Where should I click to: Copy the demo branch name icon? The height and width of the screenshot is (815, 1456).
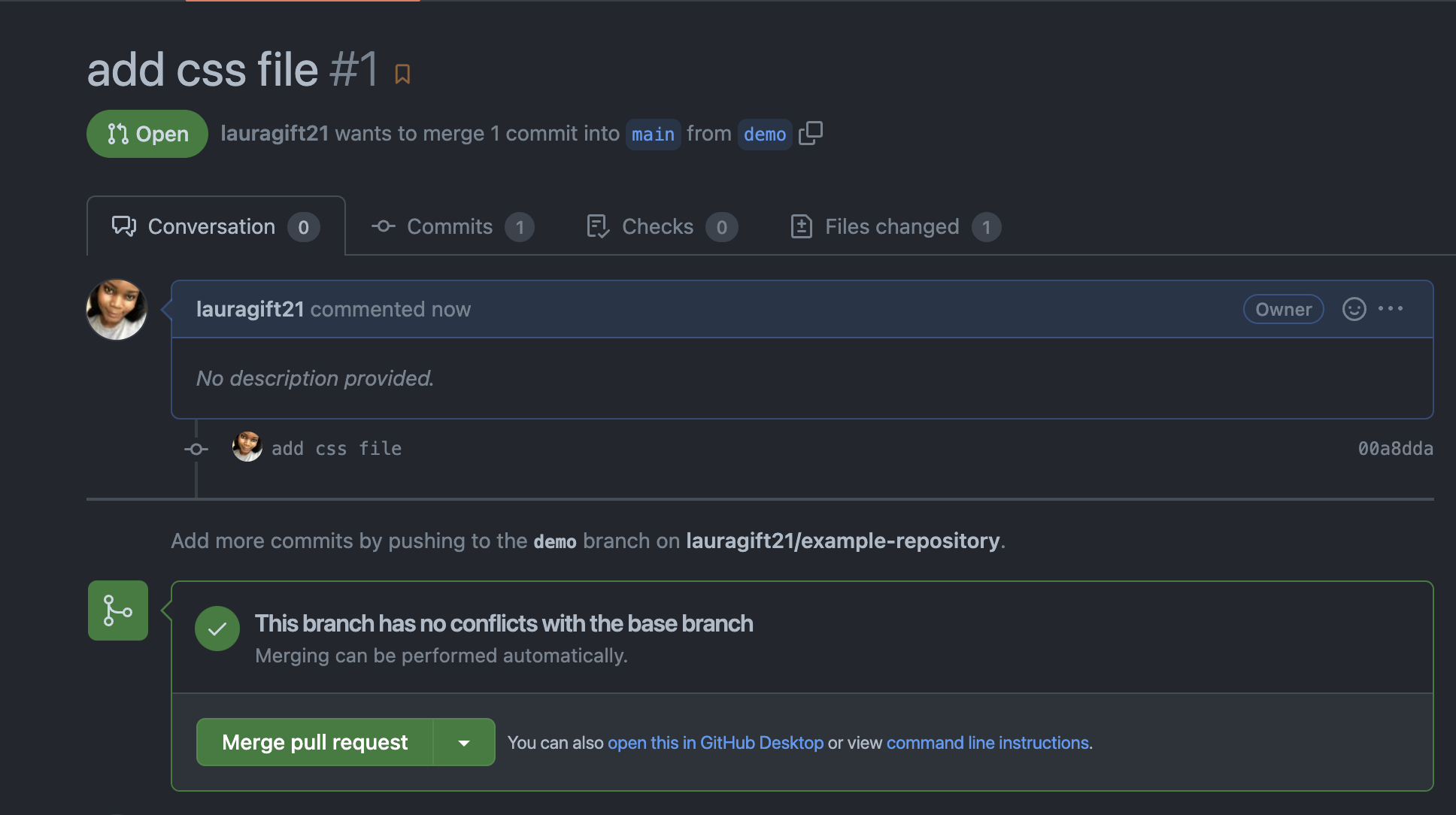point(810,133)
